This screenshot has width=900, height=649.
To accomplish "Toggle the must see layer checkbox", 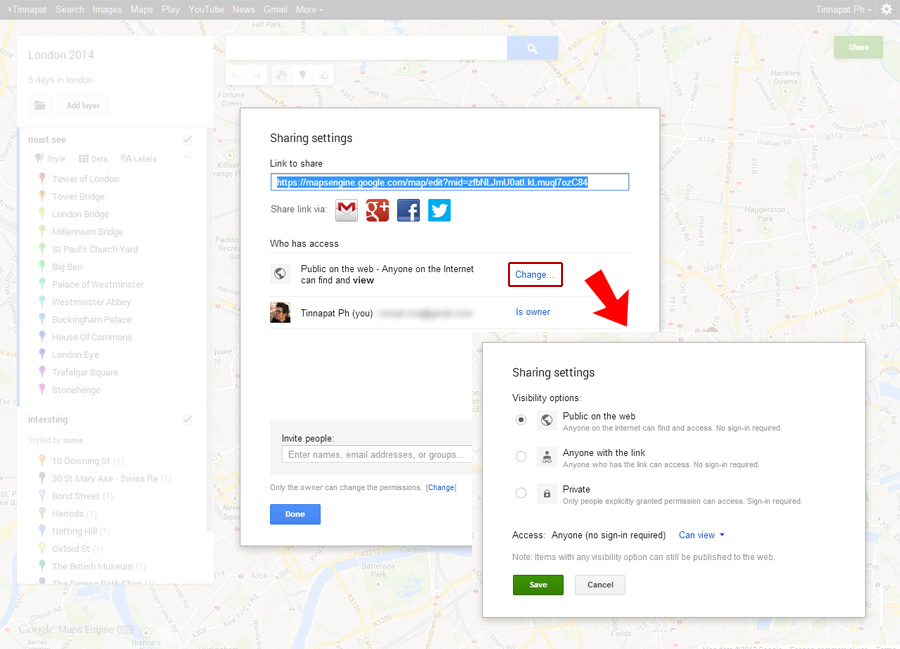I will pos(187,139).
